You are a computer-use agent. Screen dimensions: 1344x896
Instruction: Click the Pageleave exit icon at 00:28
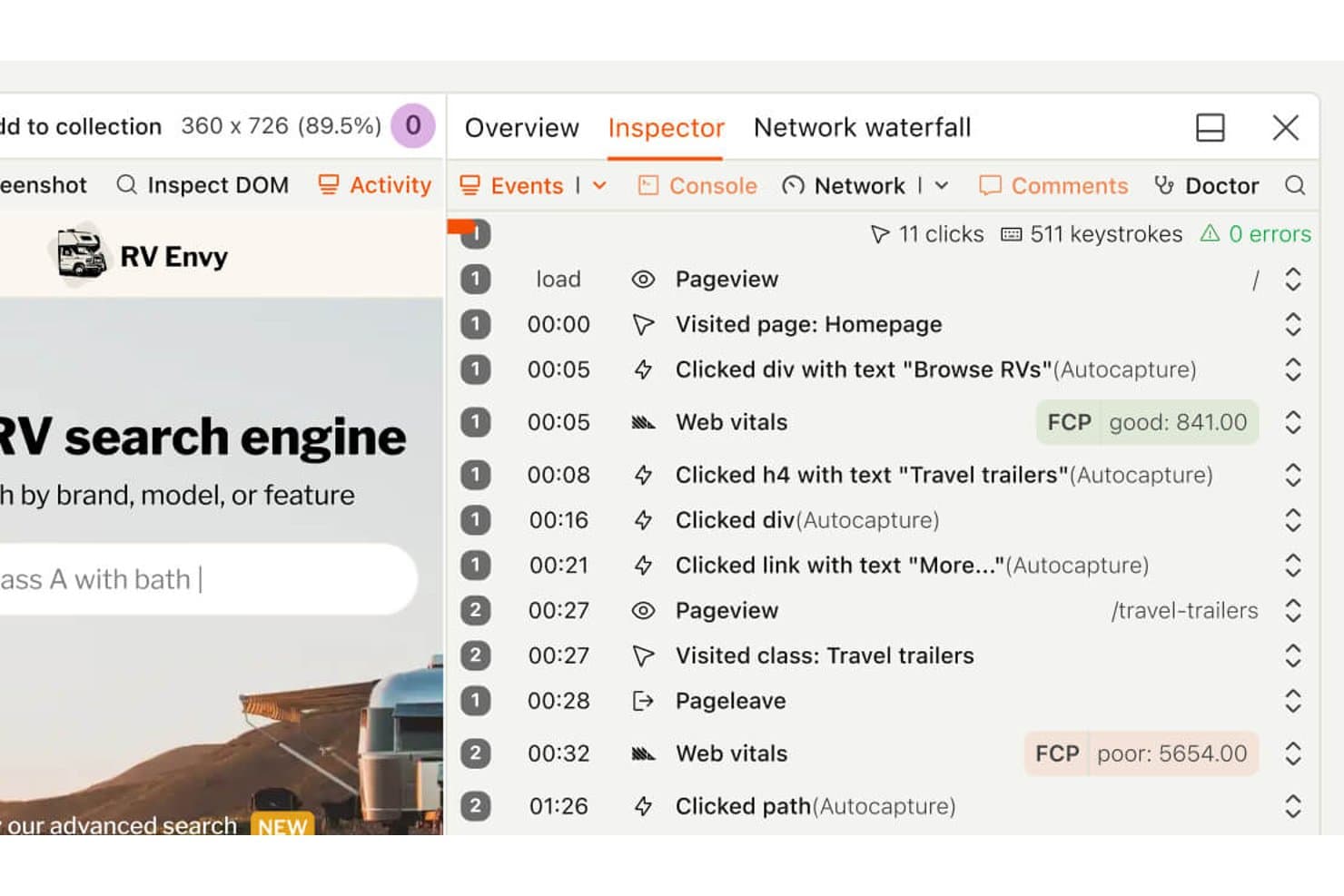tap(643, 701)
